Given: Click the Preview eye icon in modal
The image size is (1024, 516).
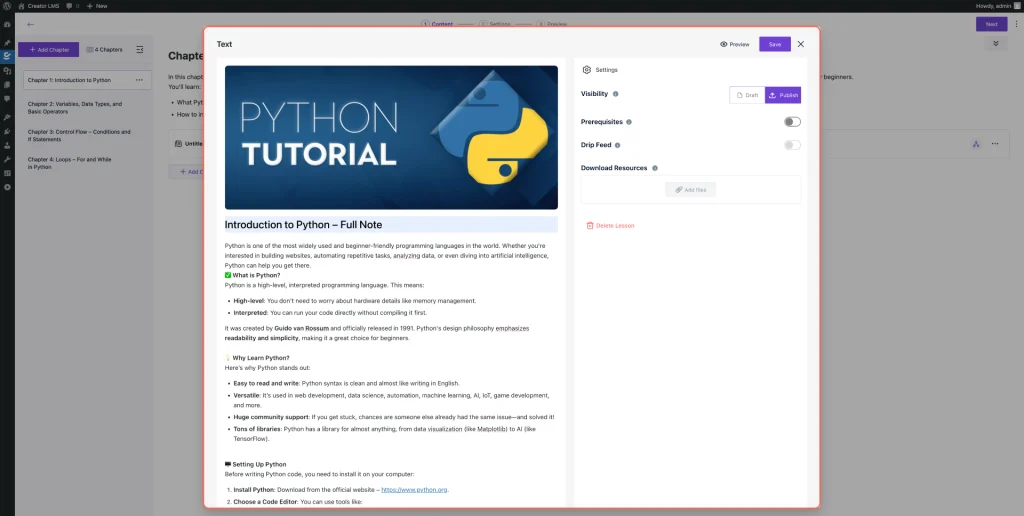Looking at the screenshot, I should point(724,44).
